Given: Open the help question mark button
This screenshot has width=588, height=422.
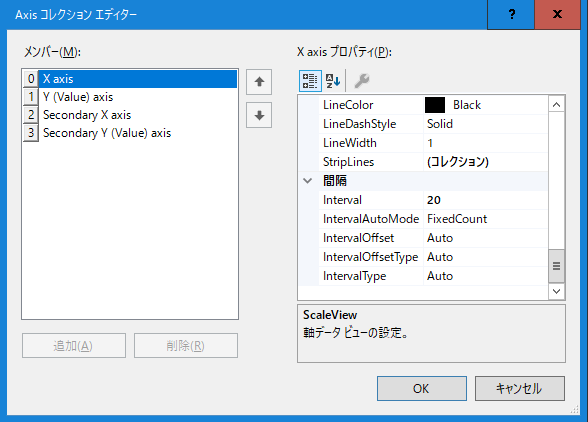Looking at the screenshot, I should pos(512,15).
